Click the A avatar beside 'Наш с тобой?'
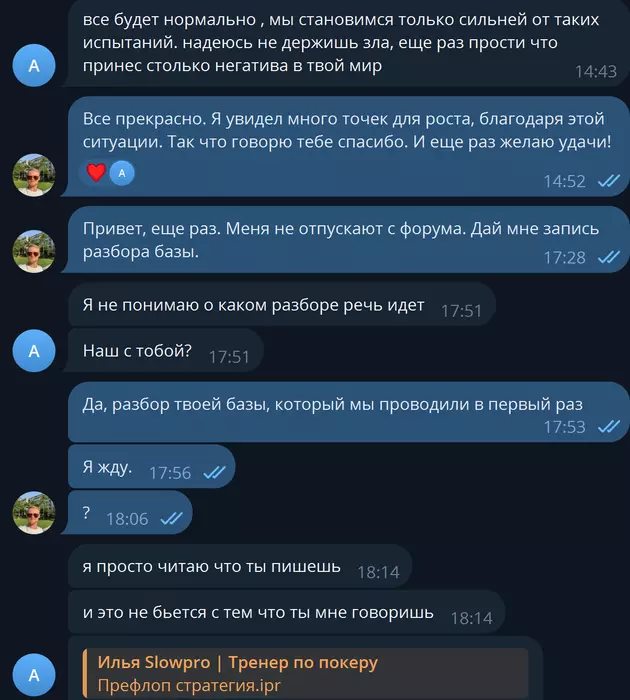Viewport: 630px width, 700px height. (34, 351)
